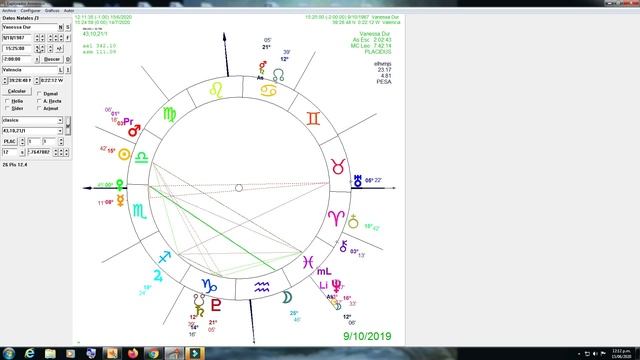Open Google Chrome from the taskbar
This screenshot has width=640, height=360.
tap(153, 353)
